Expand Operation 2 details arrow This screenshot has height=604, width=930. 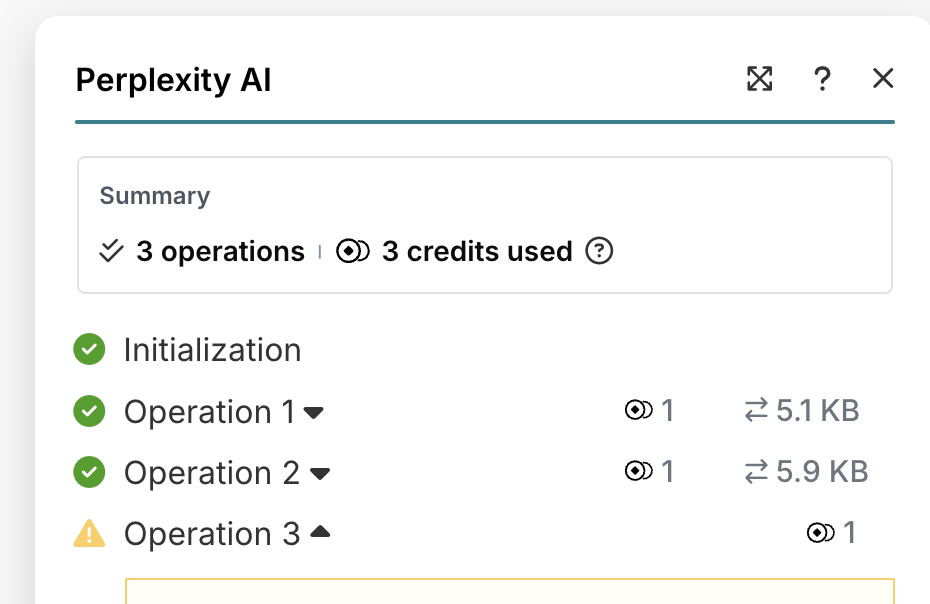tap(319, 473)
